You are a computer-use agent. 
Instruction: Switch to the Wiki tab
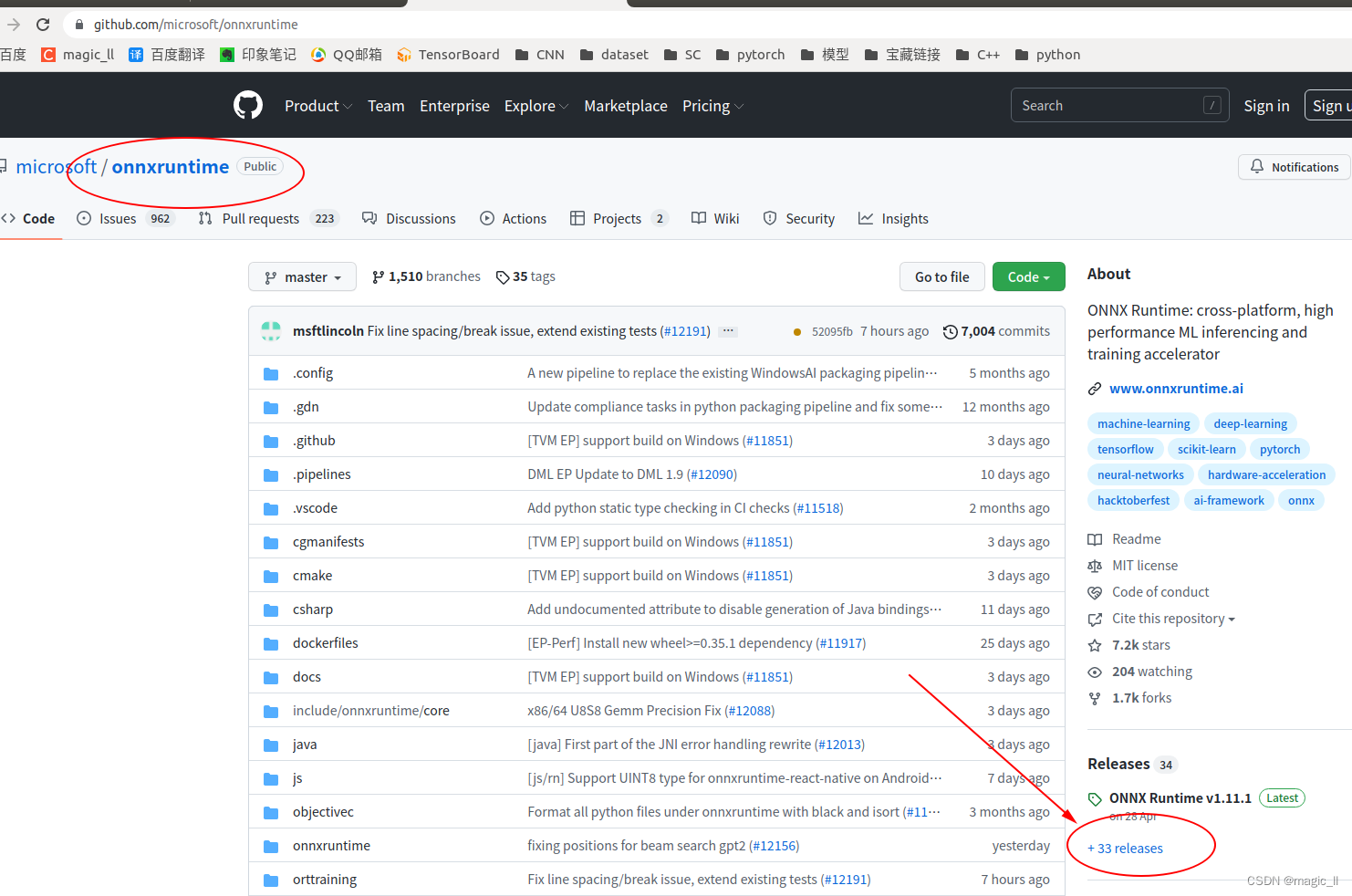point(715,219)
